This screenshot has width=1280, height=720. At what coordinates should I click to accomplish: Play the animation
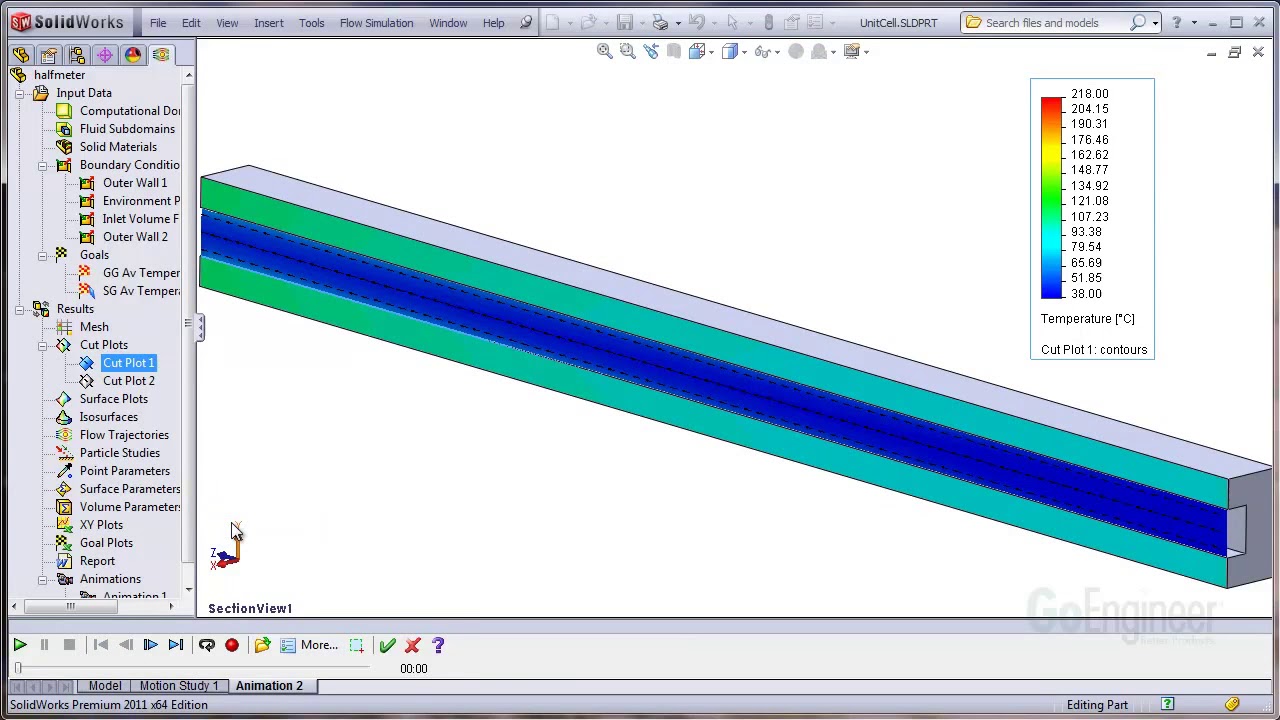[x=19, y=645]
